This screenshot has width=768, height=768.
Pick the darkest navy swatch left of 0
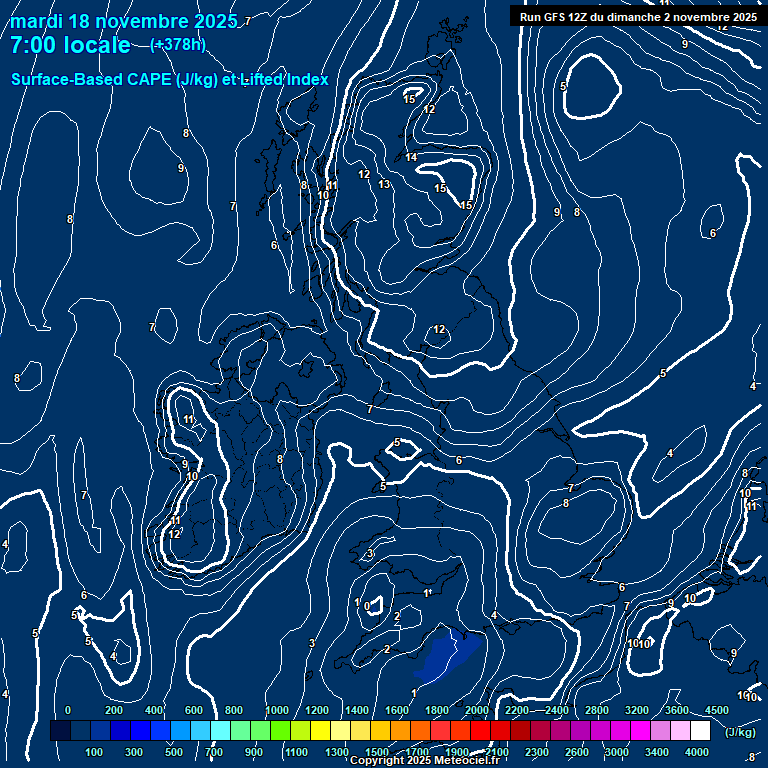coord(60,730)
